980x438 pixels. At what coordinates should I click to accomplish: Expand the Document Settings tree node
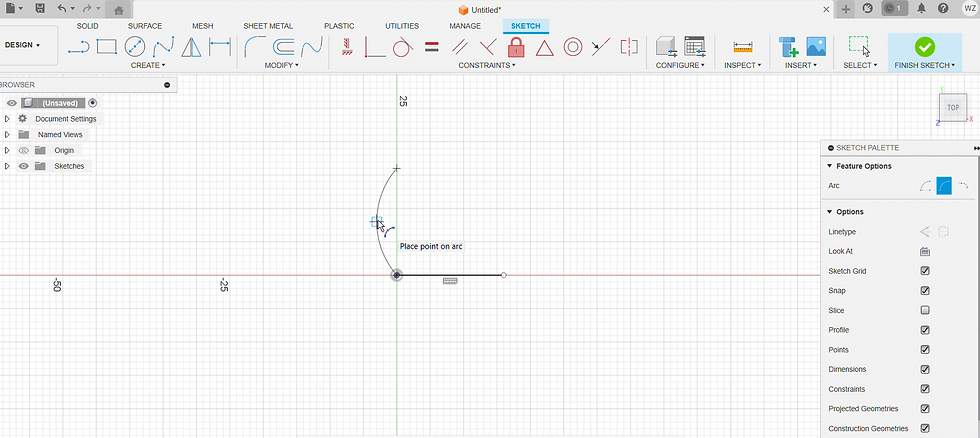pos(7,119)
